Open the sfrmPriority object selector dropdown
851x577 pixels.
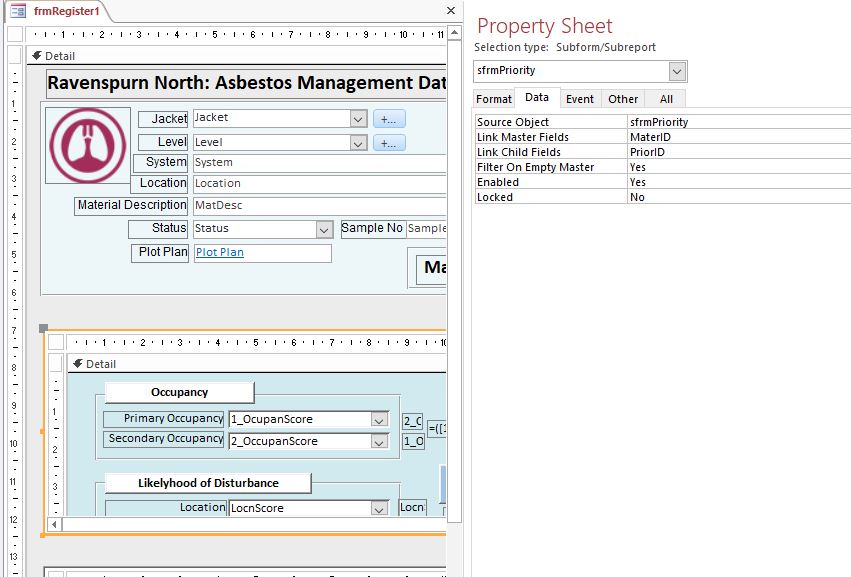(677, 71)
